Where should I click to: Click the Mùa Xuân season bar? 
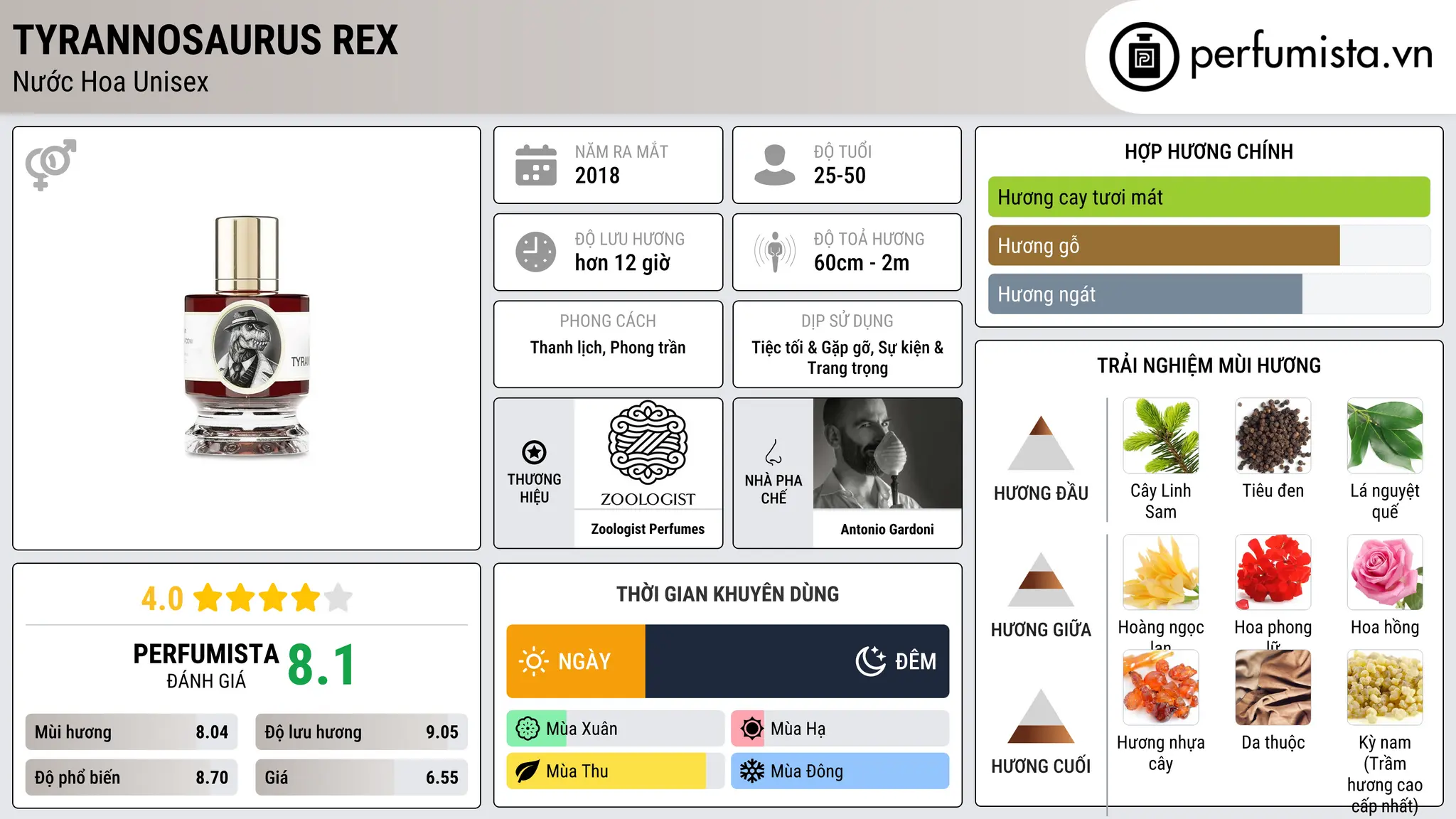click(616, 729)
